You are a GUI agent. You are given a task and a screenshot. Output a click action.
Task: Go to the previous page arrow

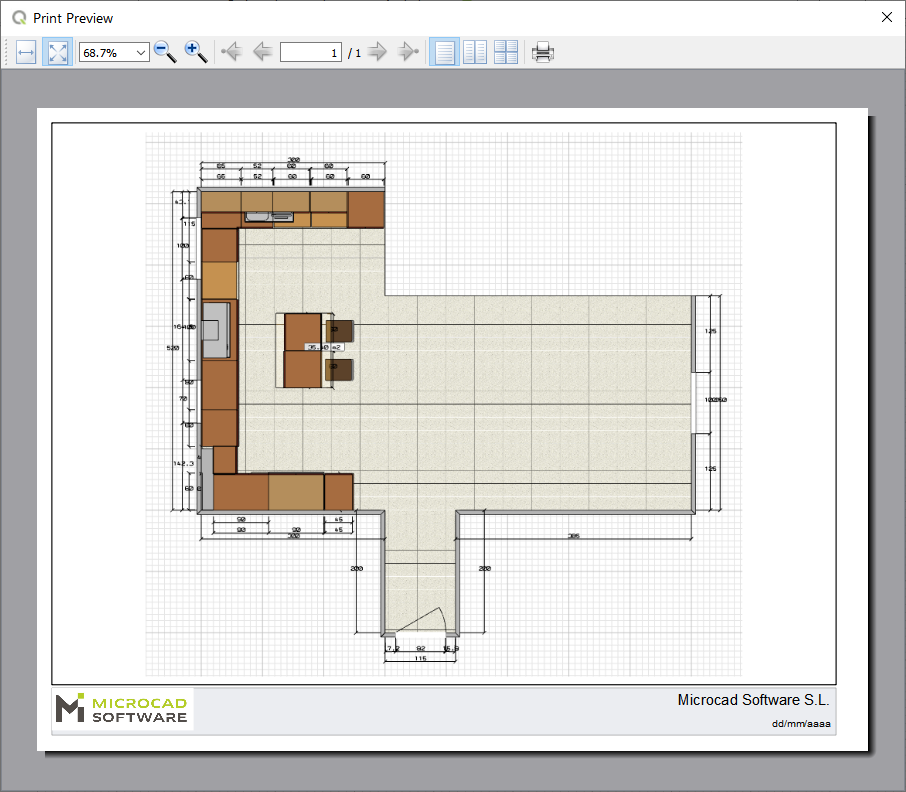pyautogui.click(x=262, y=52)
